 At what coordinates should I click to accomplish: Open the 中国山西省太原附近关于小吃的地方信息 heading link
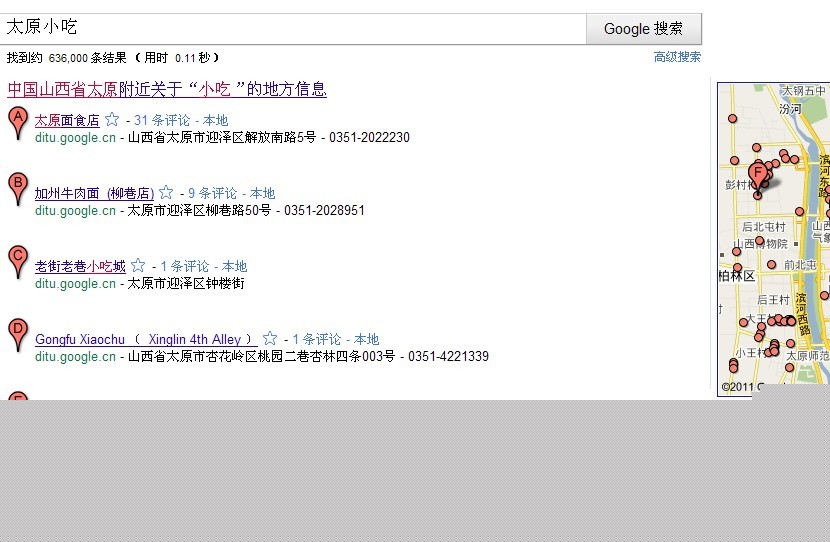(167, 89)
